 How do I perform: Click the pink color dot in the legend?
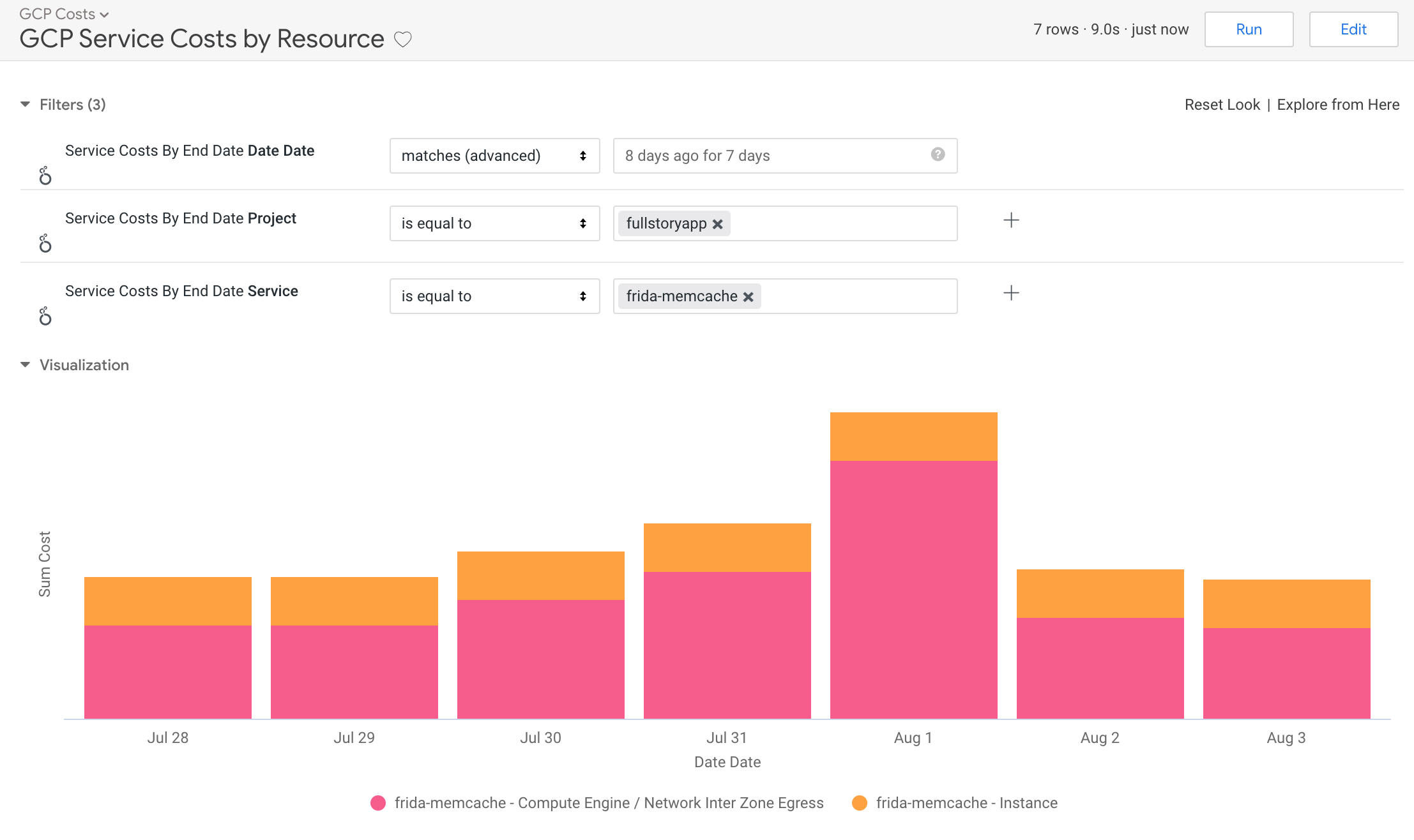[x=379, y=803]
